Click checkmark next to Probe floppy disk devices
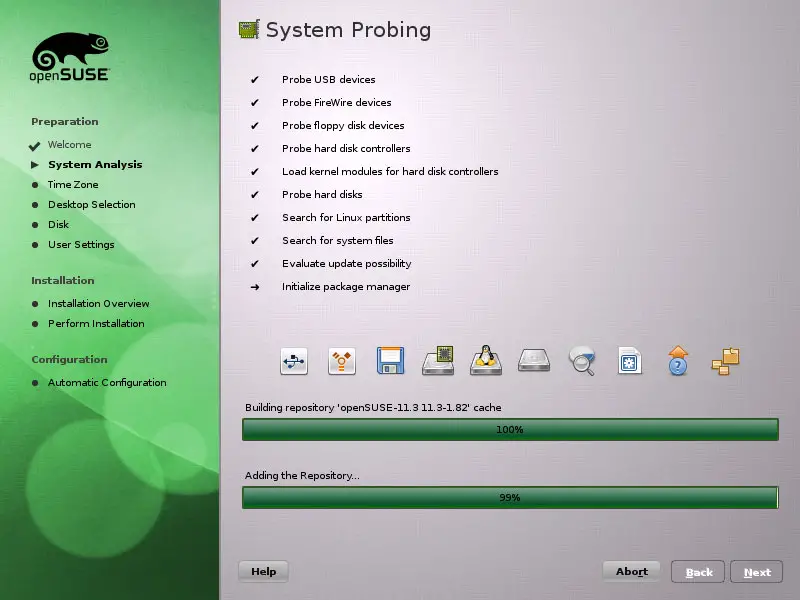This screenshot has height=600, width=800. pyautogui.click(x=255, y=126)
